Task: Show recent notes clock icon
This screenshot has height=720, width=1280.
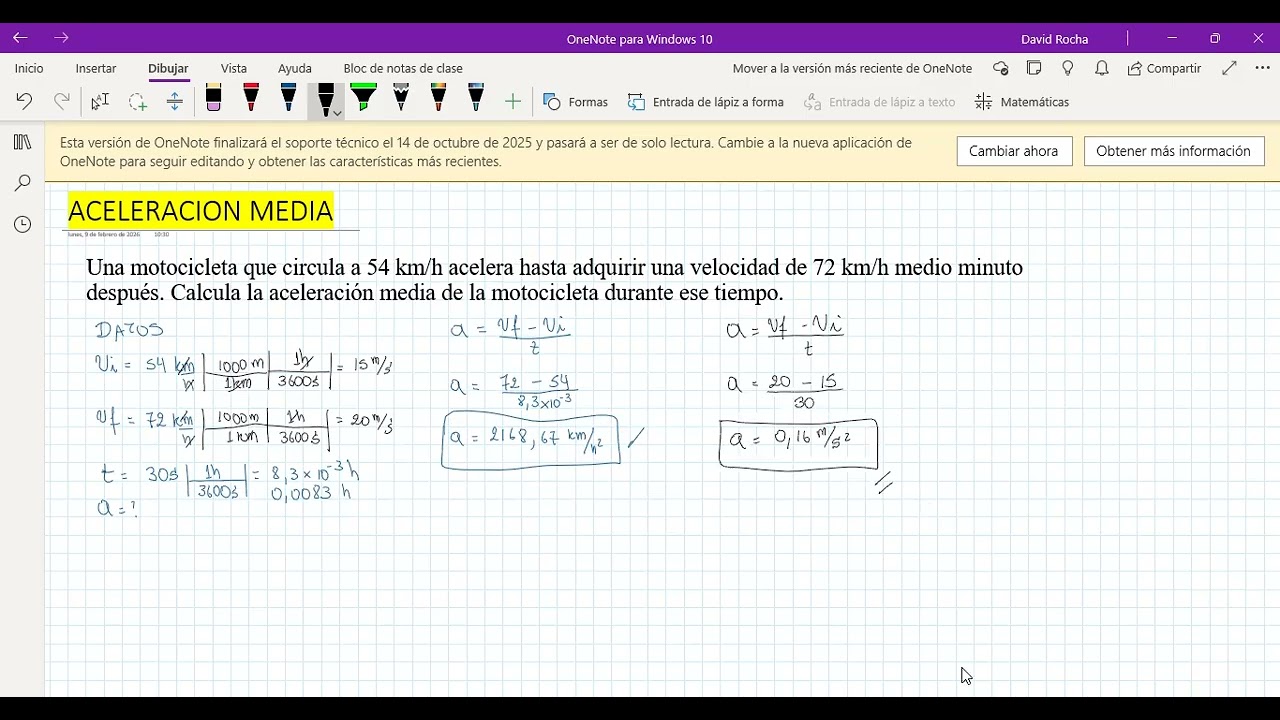Action: (x=22, y=225)
